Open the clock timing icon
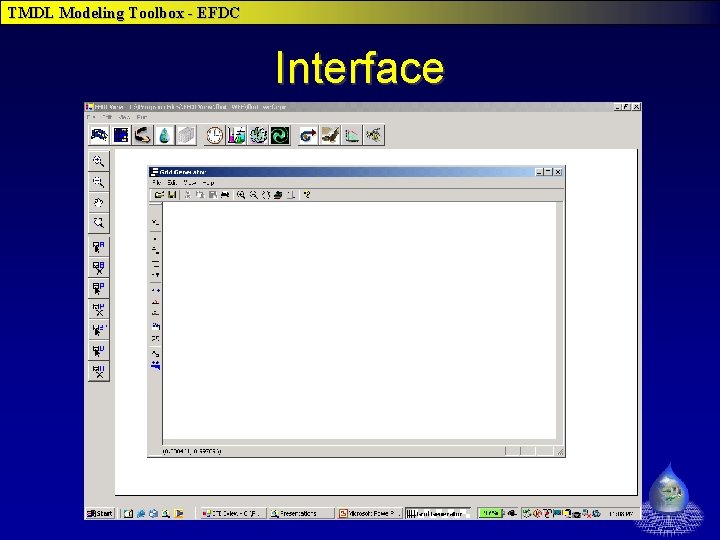The height and width of the screenshot is (540, 720). (214, 135)
